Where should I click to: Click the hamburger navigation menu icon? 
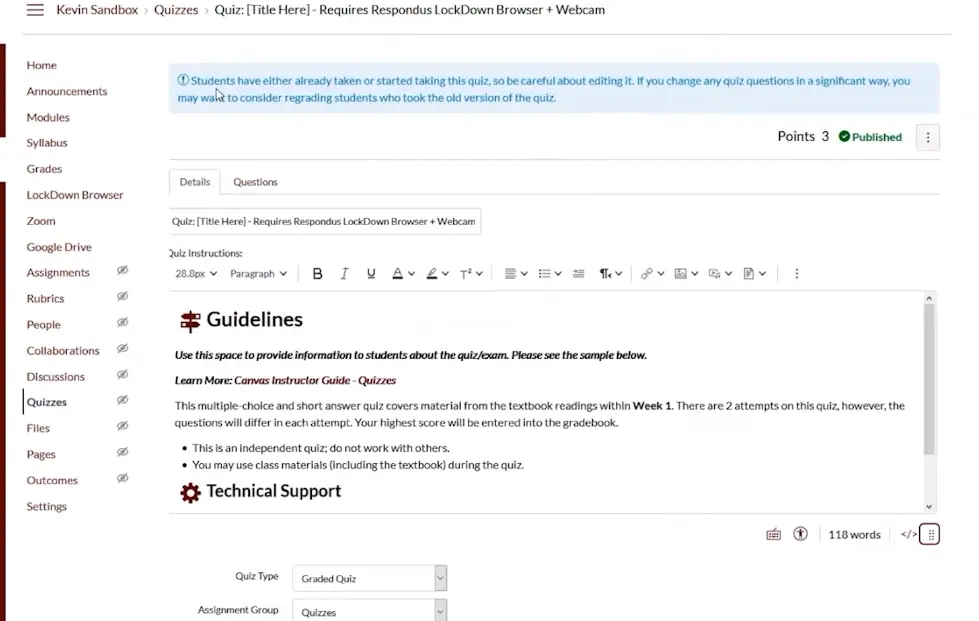coord(35,10)
